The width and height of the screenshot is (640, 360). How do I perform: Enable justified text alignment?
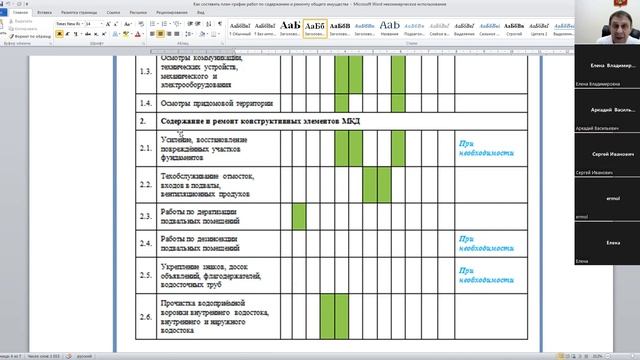coord(177,34)
